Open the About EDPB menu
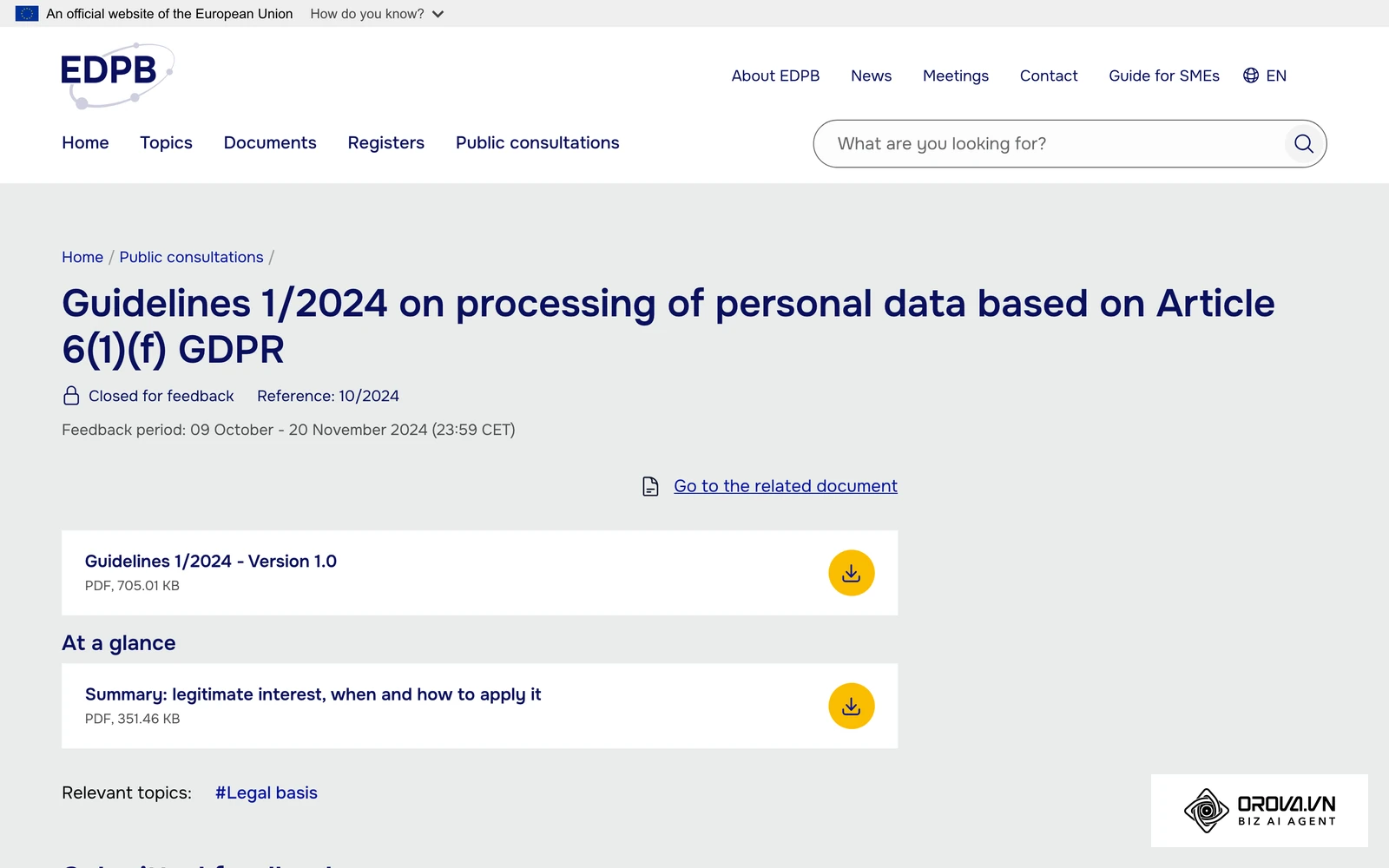Screen dimensions: 1389x868 tap(775, 76)
